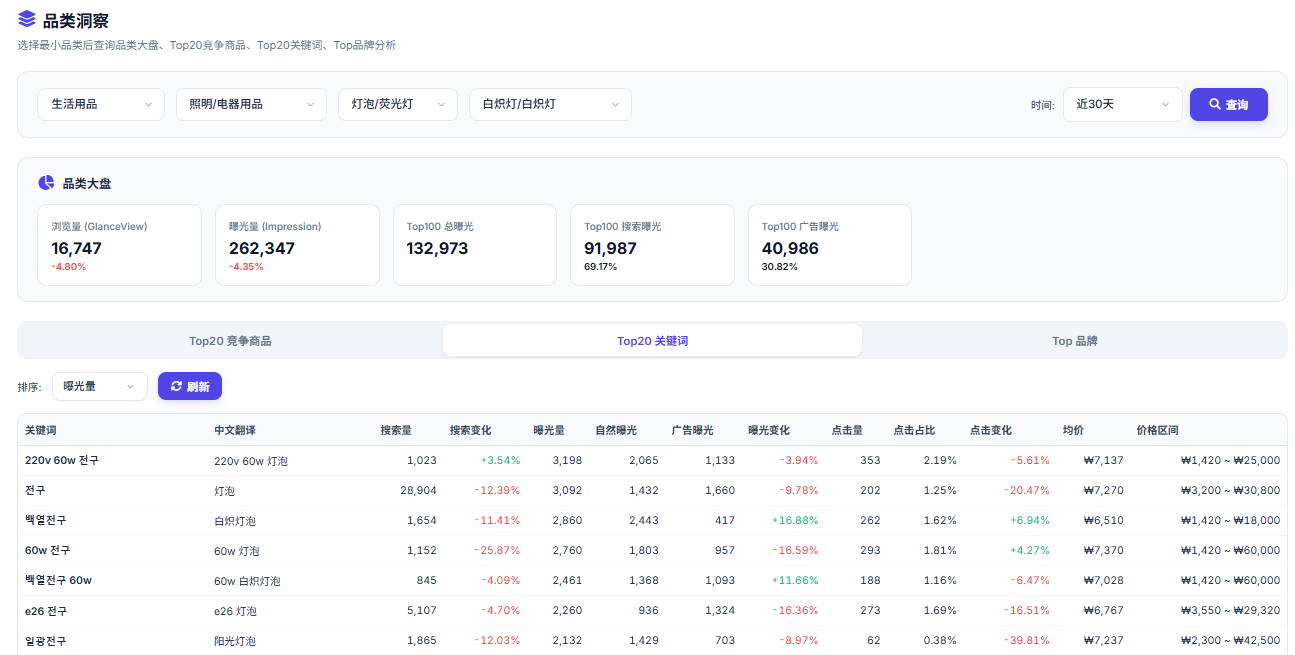
Task: Click price range ₩2,300 ~ ₩42,500
Action: point(1230,641)
